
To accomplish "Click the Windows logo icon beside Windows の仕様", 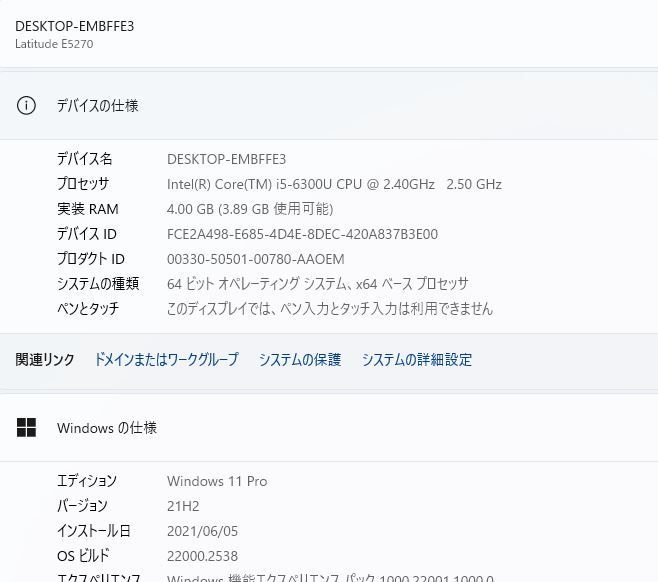I will pyautogui.click(x=26, y=428).
